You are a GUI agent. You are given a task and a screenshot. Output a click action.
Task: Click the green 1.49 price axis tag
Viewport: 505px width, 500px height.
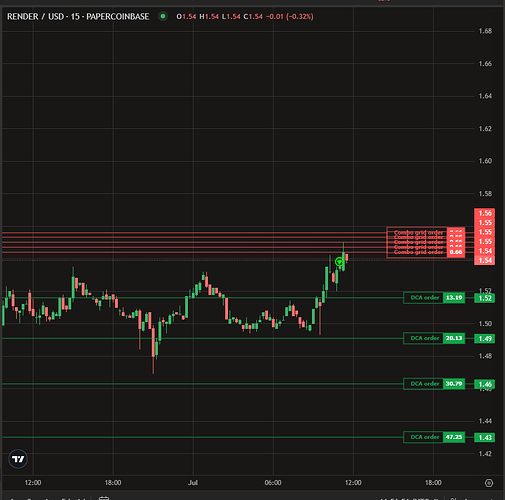click(x=484, y=339)
